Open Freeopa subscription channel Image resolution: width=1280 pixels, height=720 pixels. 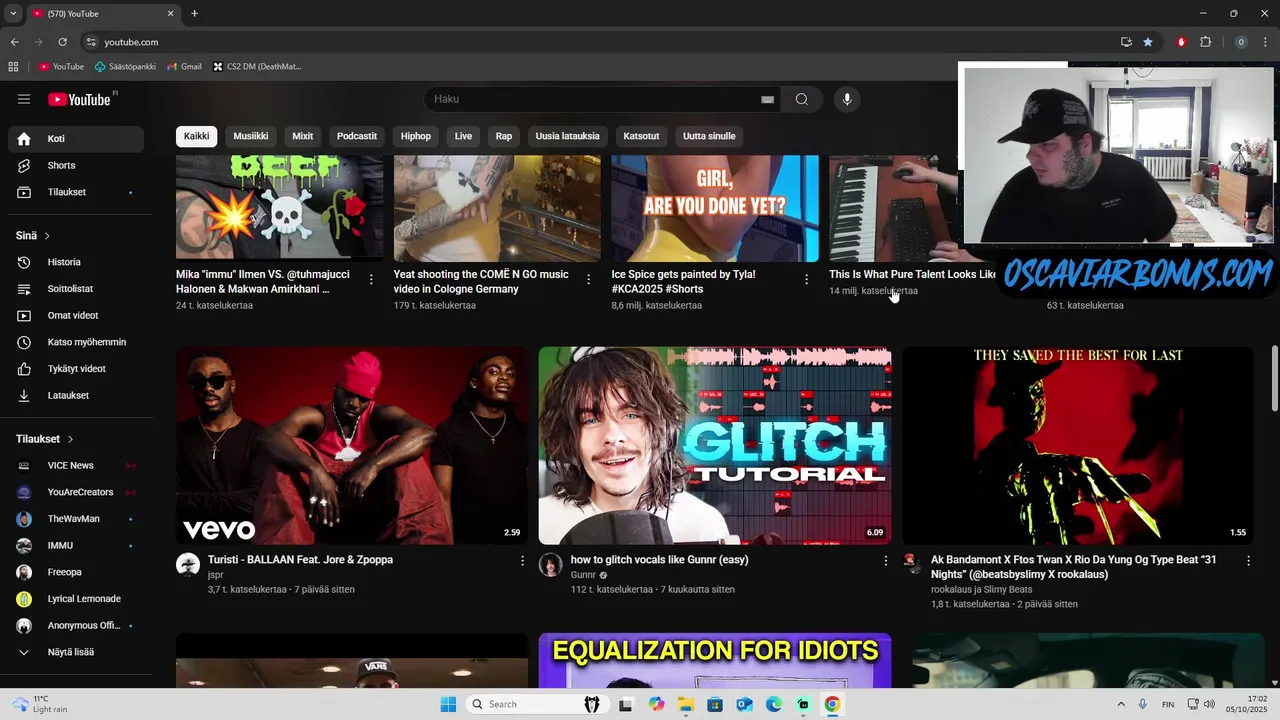pyautogui.click(x=76, y=572)
